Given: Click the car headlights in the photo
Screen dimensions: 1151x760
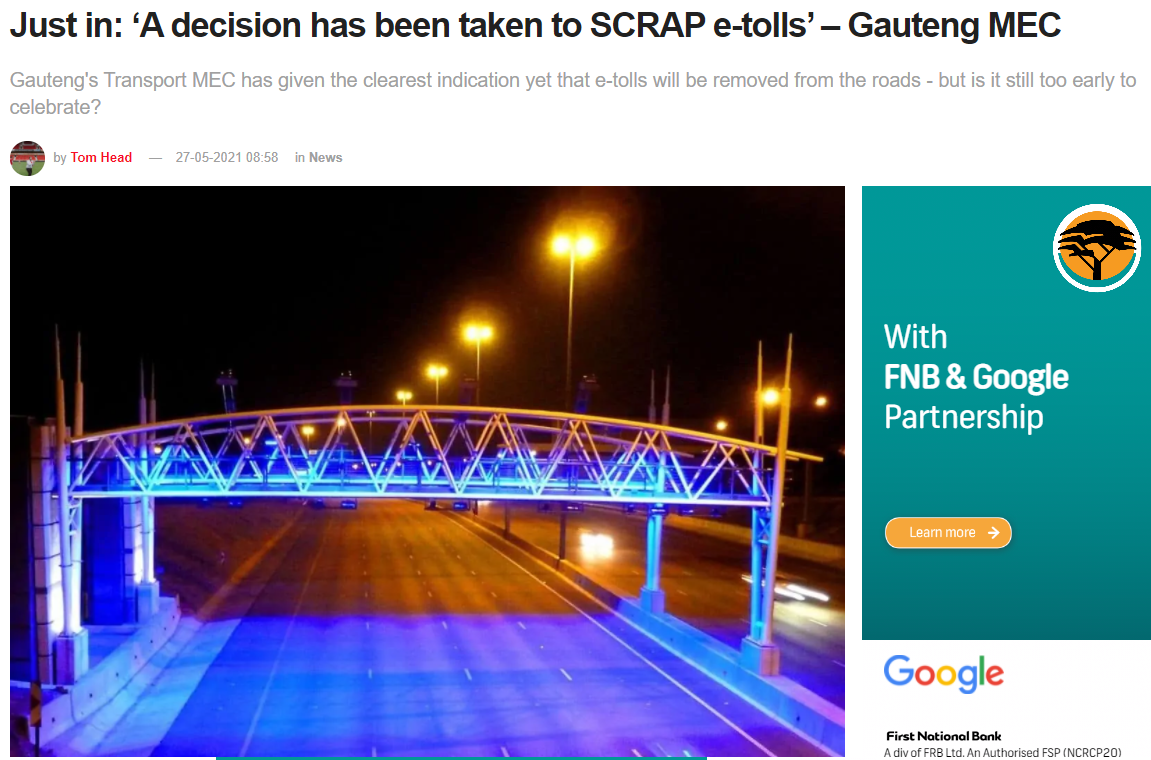Looking at the screenshot, I should point(596,544).
